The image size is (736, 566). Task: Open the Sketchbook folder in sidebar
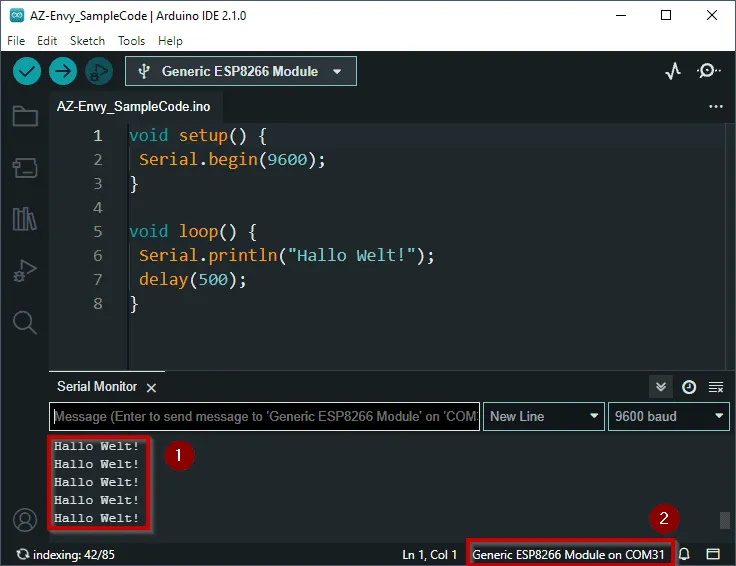tap(25, 117)
